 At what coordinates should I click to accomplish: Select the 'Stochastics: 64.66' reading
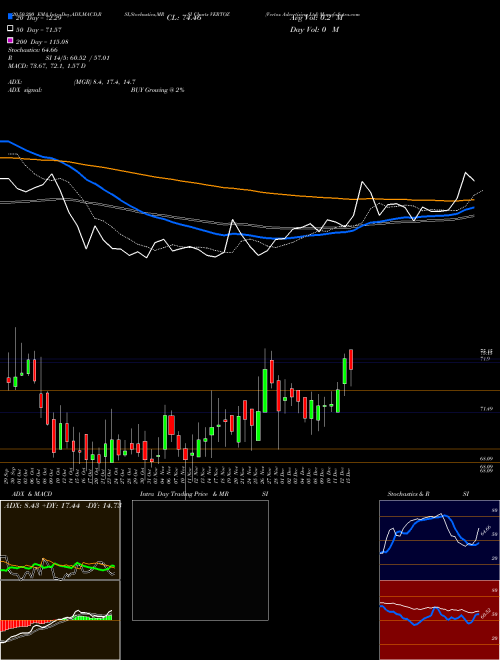coord(33,50)
